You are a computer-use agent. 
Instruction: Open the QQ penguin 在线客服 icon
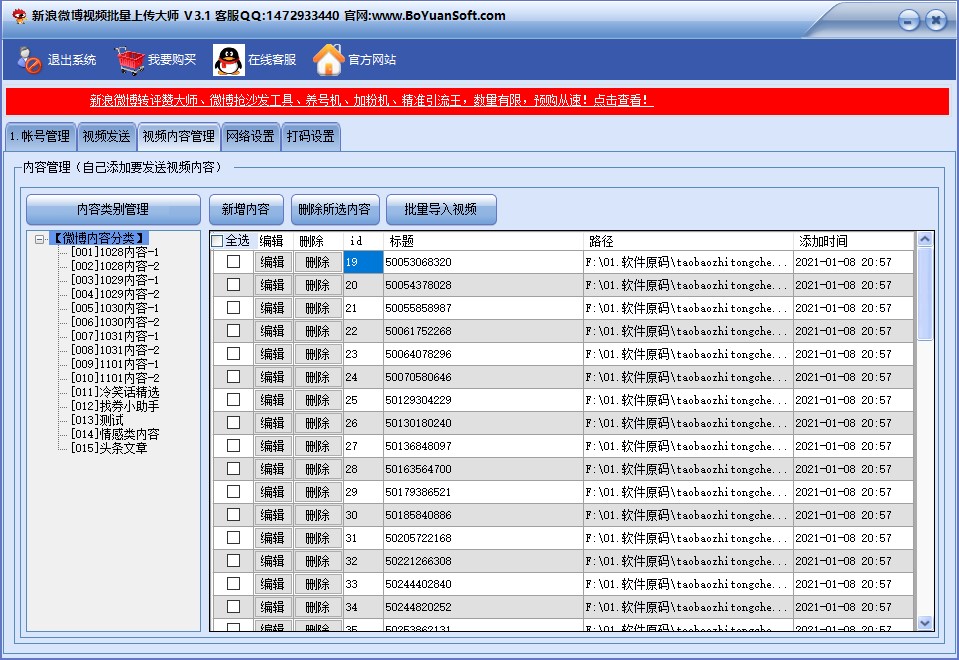coord(229,60)
